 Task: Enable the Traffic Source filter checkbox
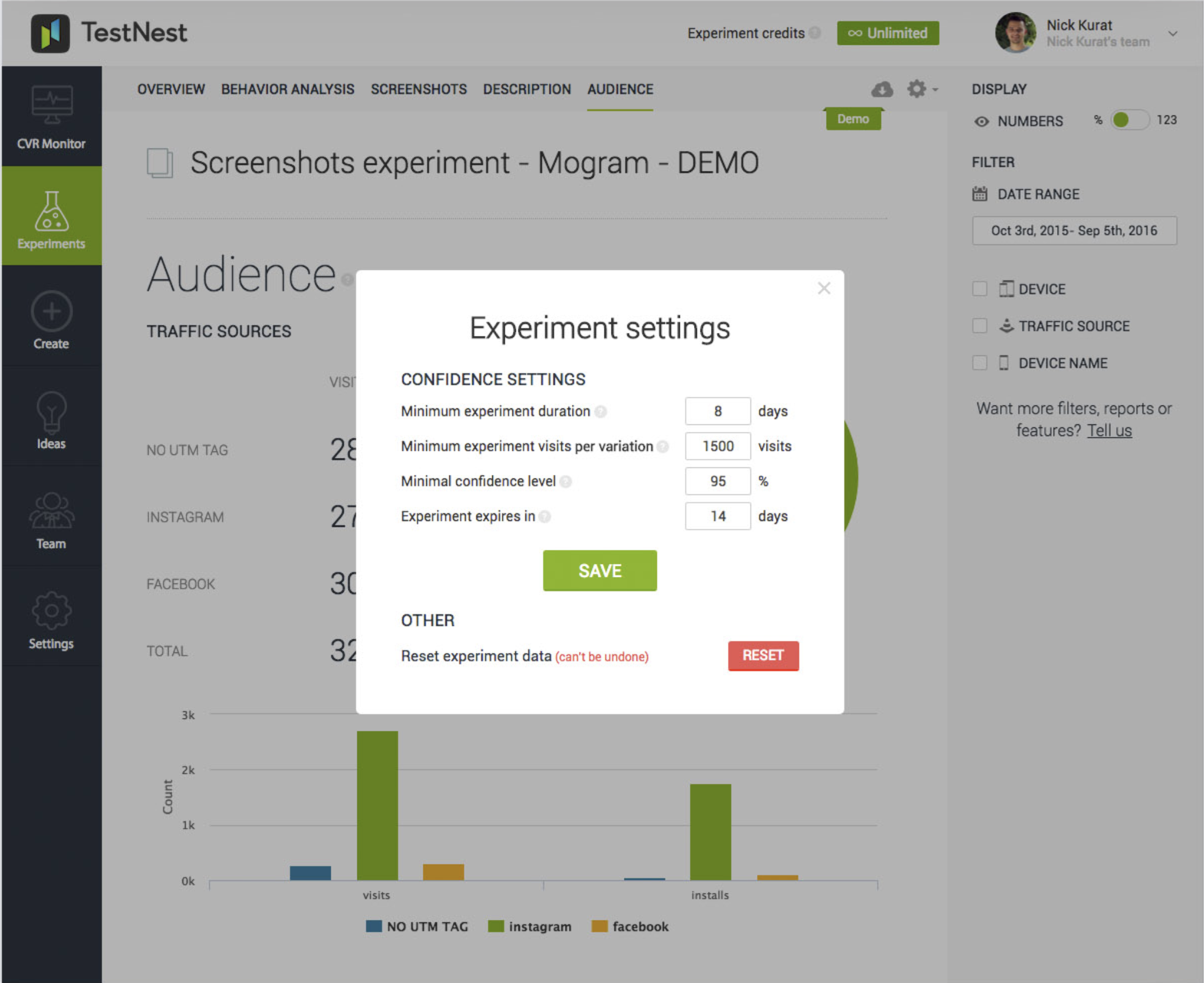tap(979, 326)
